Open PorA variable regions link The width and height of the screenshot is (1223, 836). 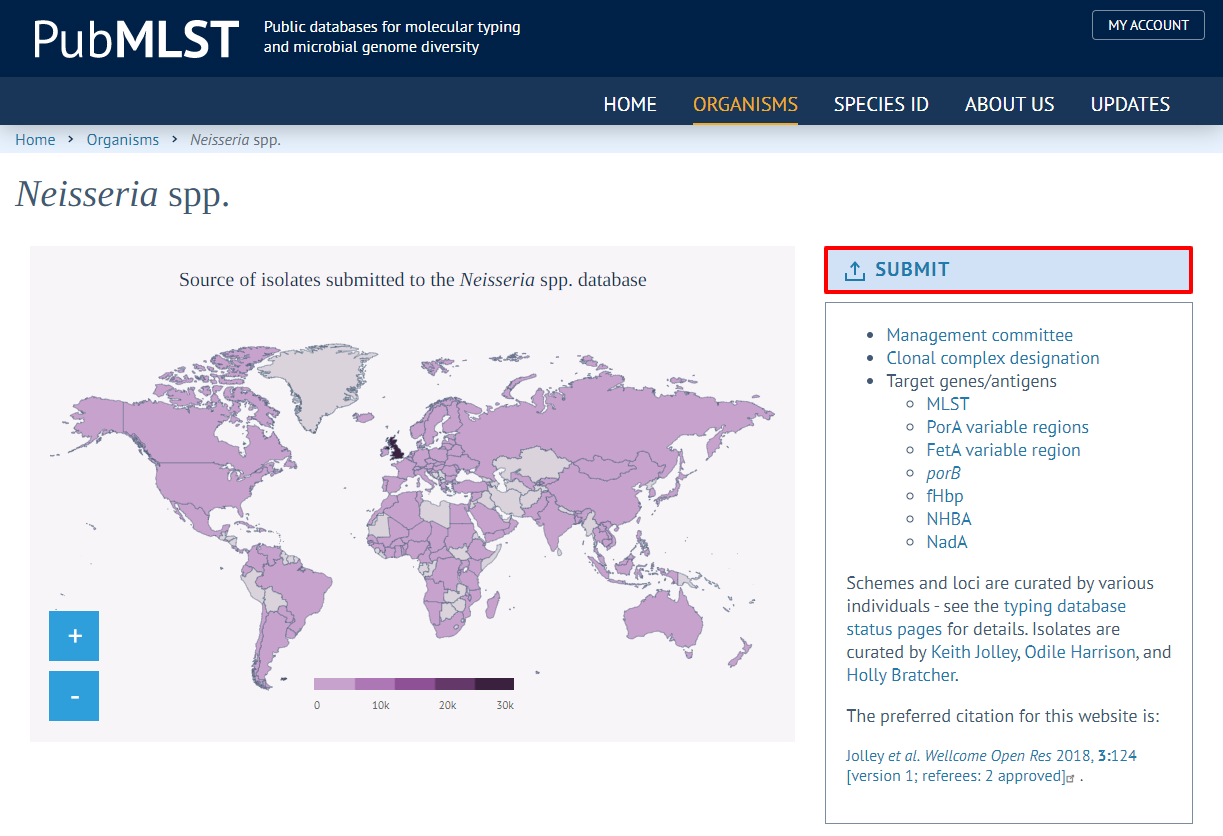[x=1007, y=427]
